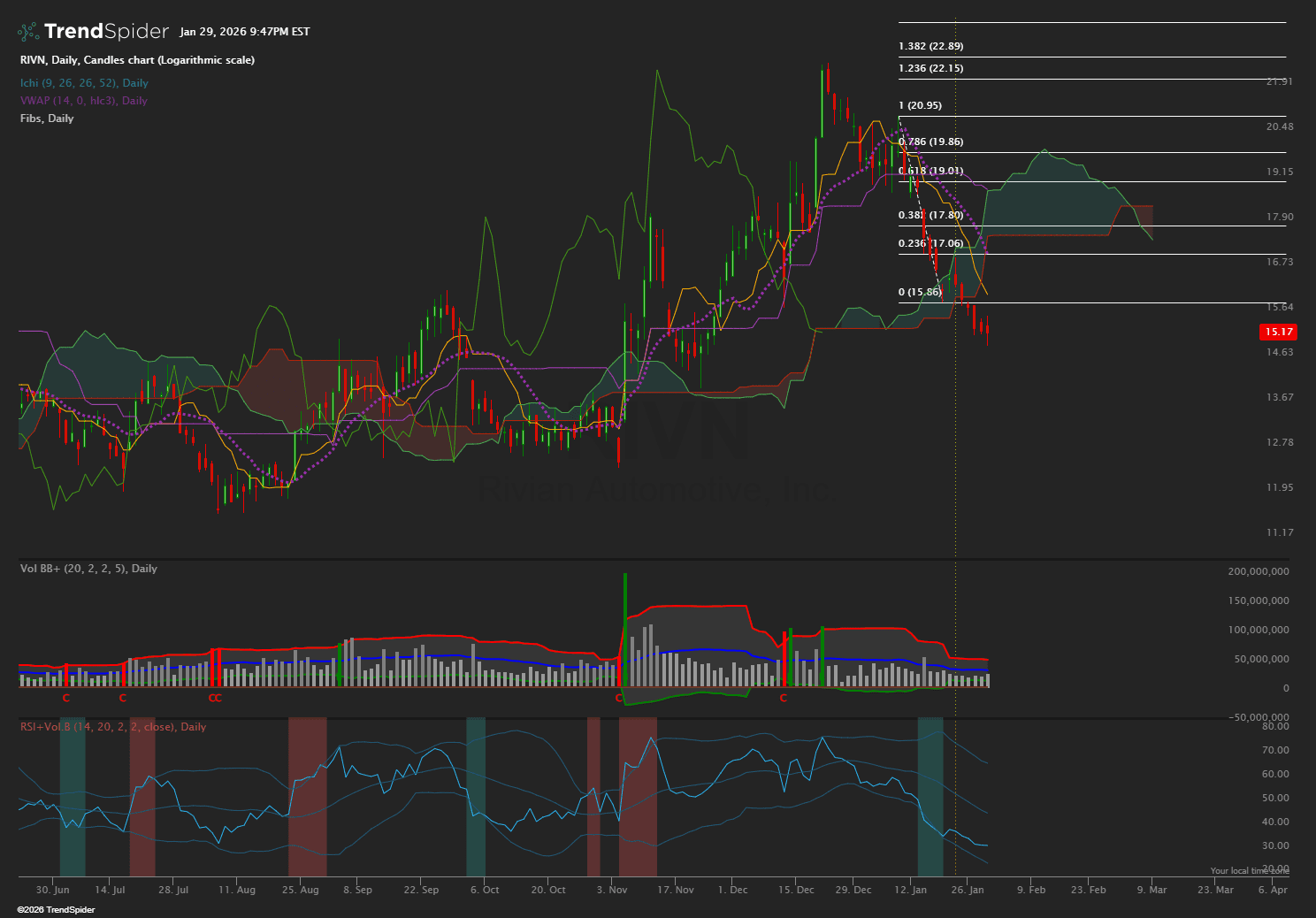This screenshot has width=1316, height=918.
Task: Click the red C marker near 15. Dec
Action: (783, 699)
